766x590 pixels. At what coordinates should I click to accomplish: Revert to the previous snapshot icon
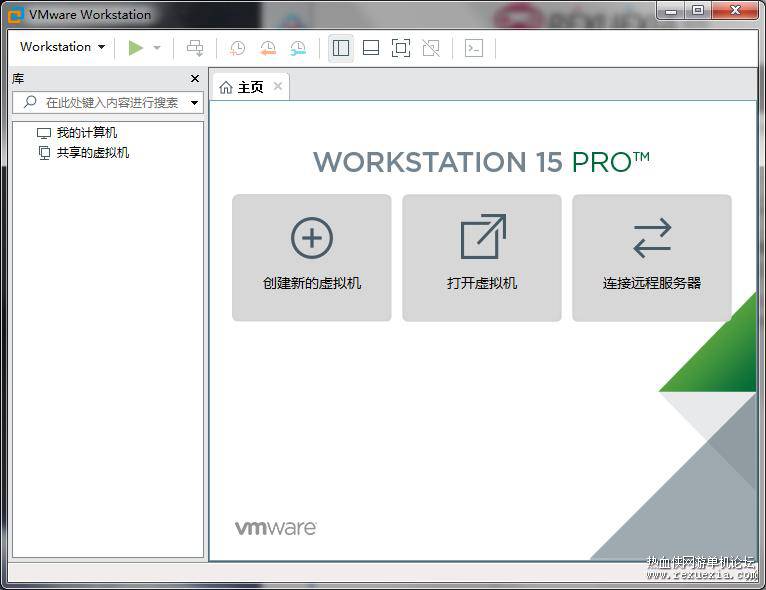(x=268, y=48)
